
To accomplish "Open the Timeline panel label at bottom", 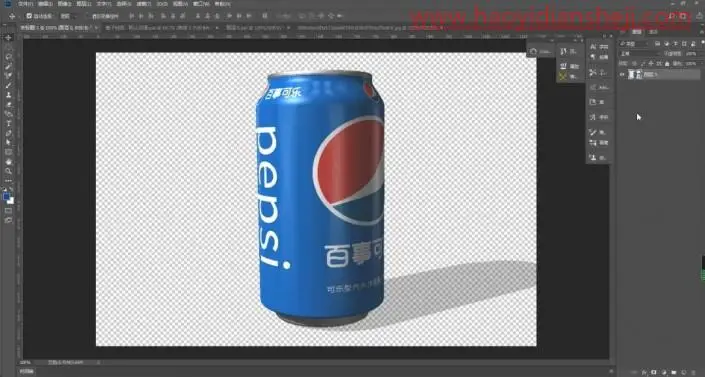I will point(27,372).
